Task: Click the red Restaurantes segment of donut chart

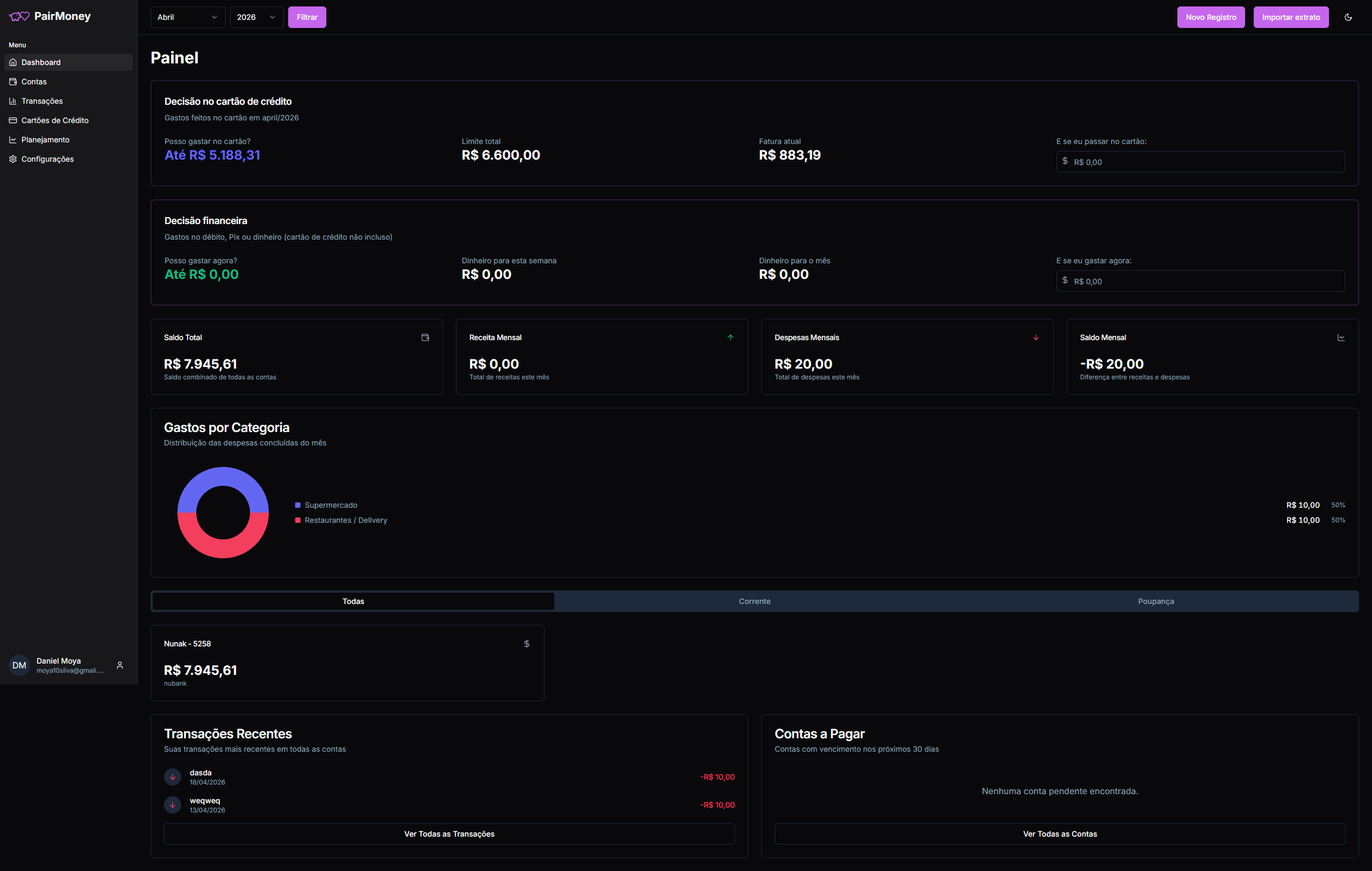Action: [223, 549]
